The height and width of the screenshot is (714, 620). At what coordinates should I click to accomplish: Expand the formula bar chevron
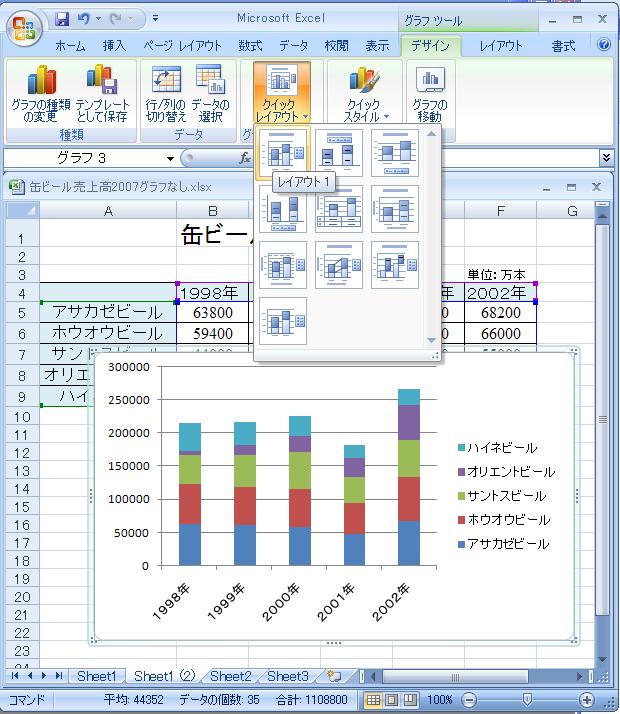point(606,158)
